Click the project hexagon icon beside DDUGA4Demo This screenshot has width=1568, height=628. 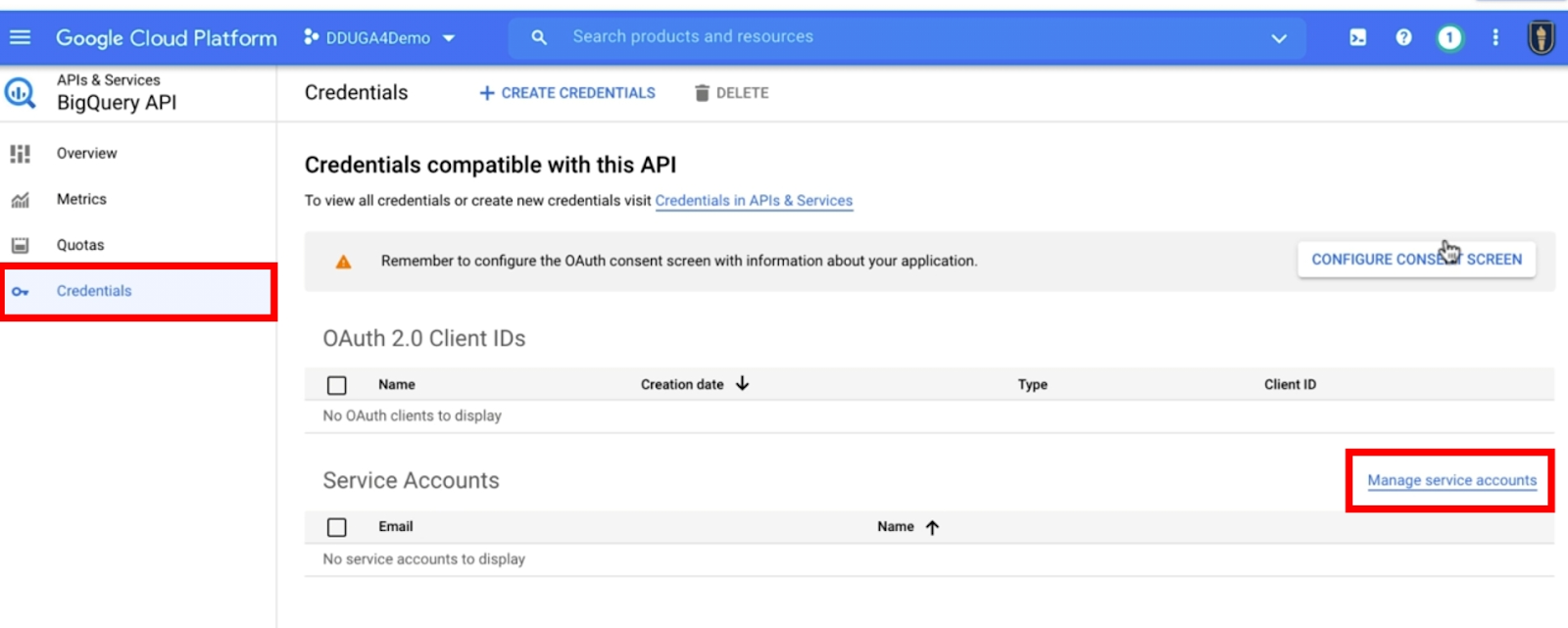(x=311, y=37)
